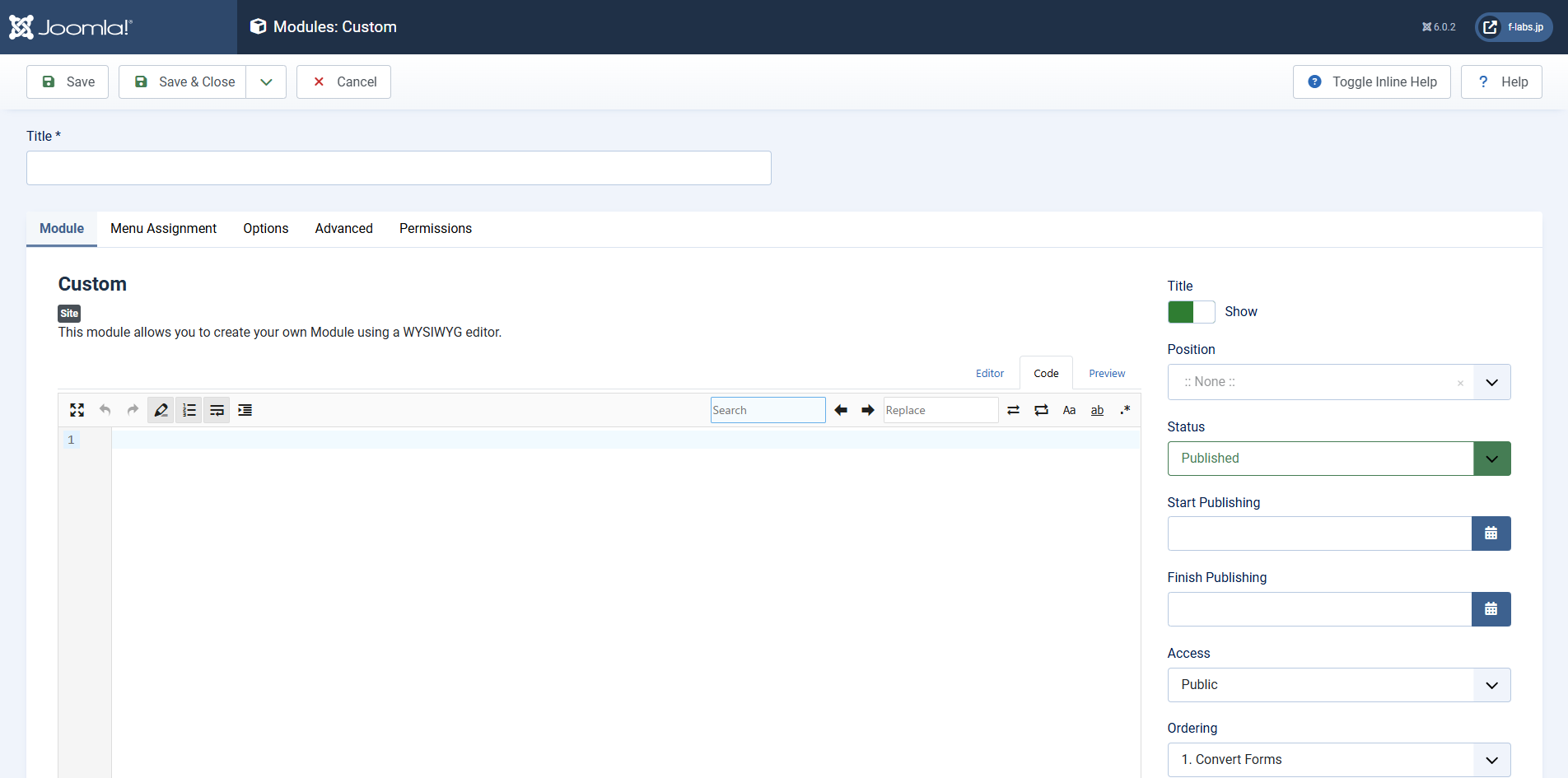Open Save & Close dropdown arrow
This screenshot has height=778, width=1568.
pyautogui.click(x=266, y=82)
